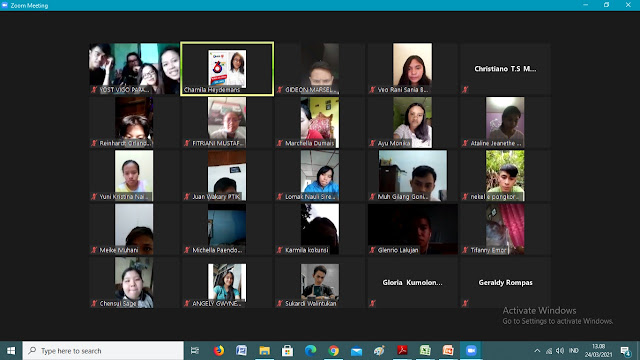Open the volume control tray icon
This screenshot has height=360, width=640.
[x=560, y=351]
